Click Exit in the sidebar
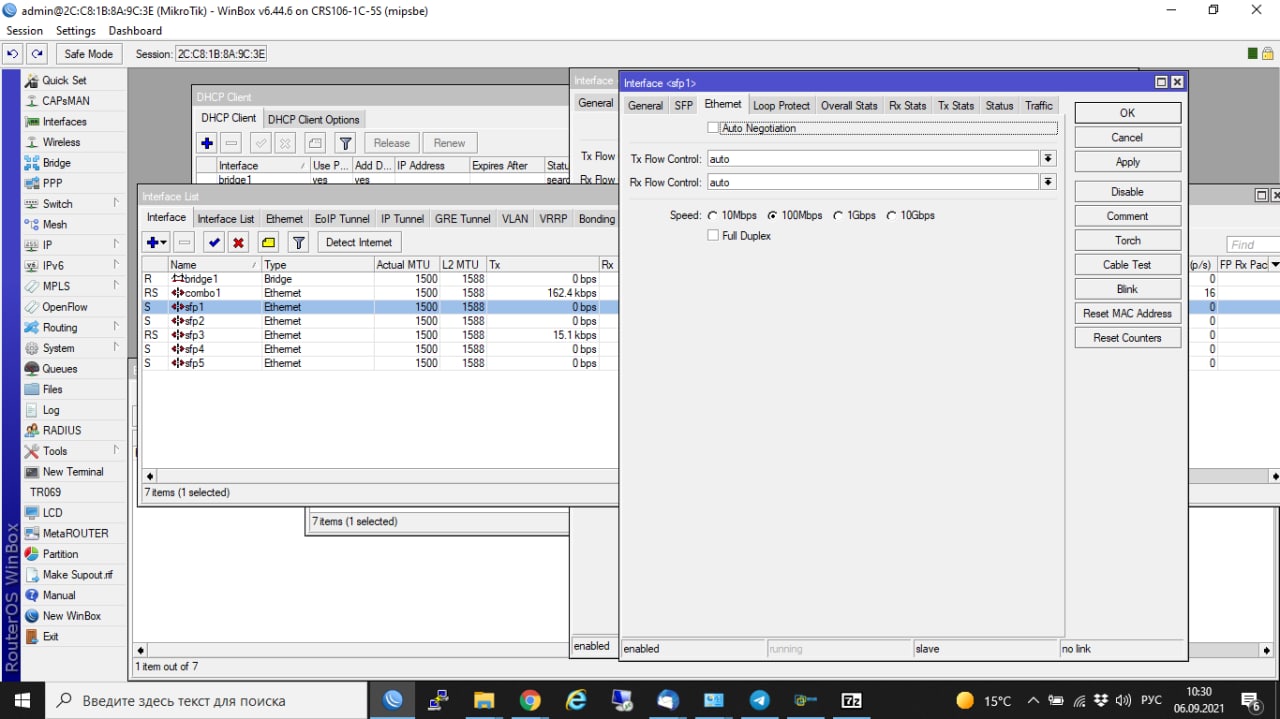The height and width of the screenshot is (719, 1280). tap(50, 637)
